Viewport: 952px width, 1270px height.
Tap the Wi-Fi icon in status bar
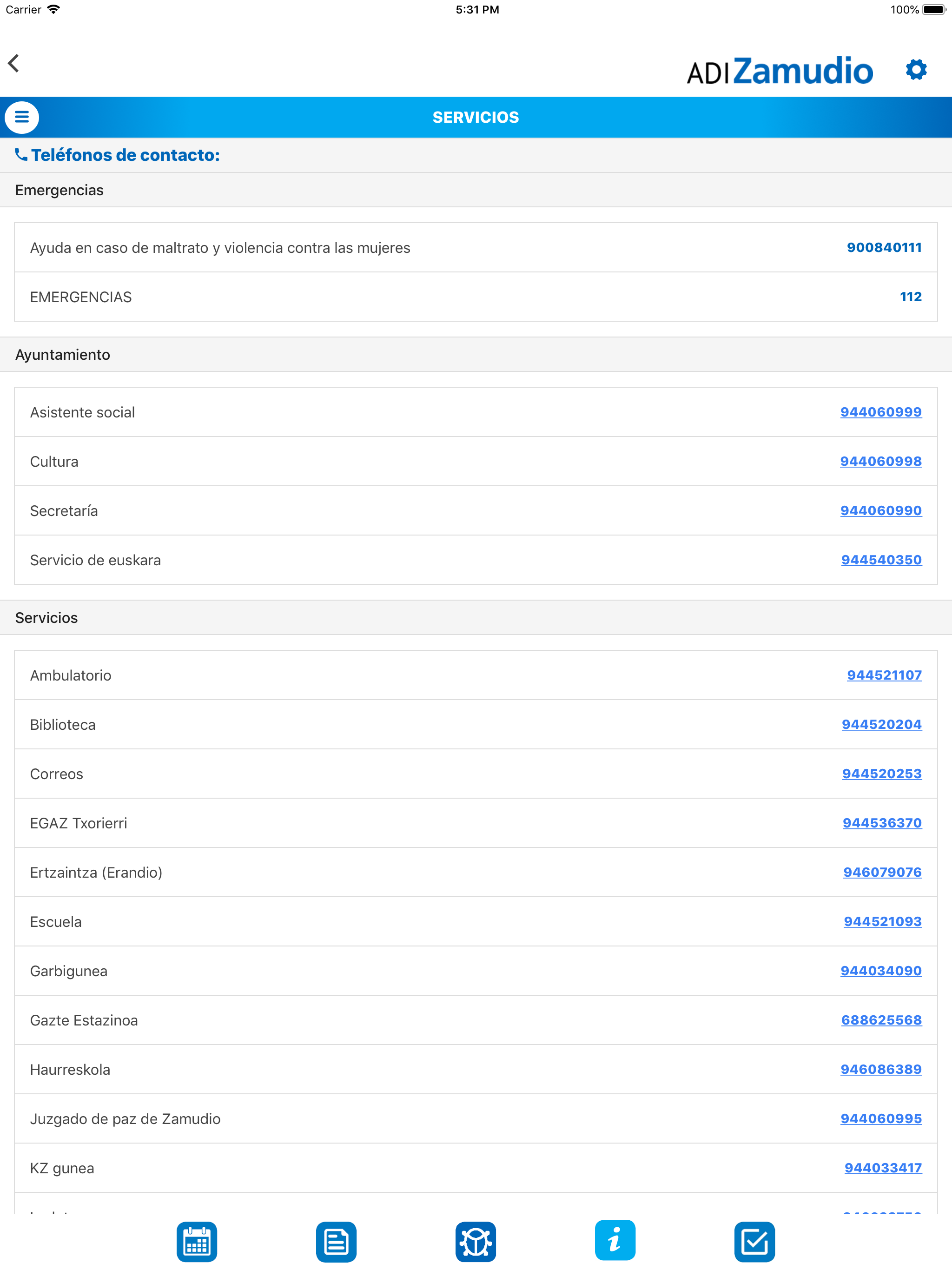(53, 9)
